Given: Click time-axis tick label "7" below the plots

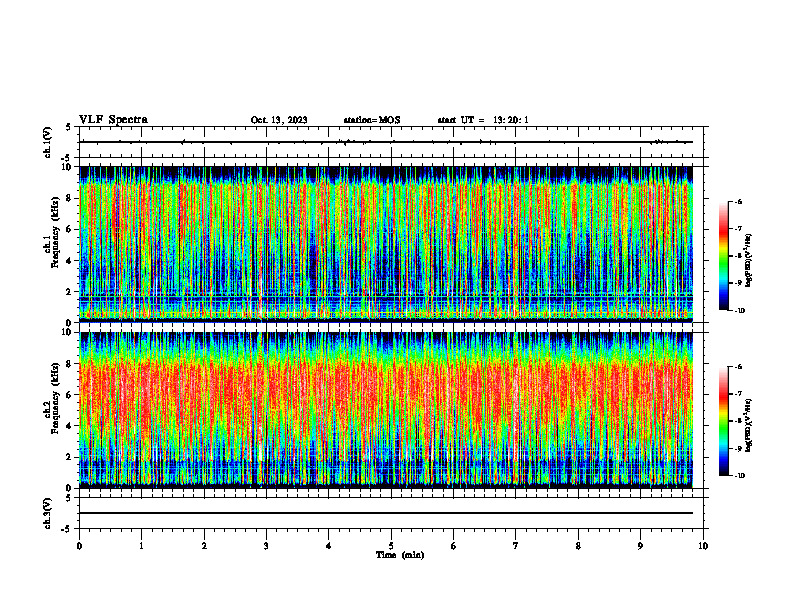Looking at the screenshot, I should pyautogui.click(x=516, y=546).
